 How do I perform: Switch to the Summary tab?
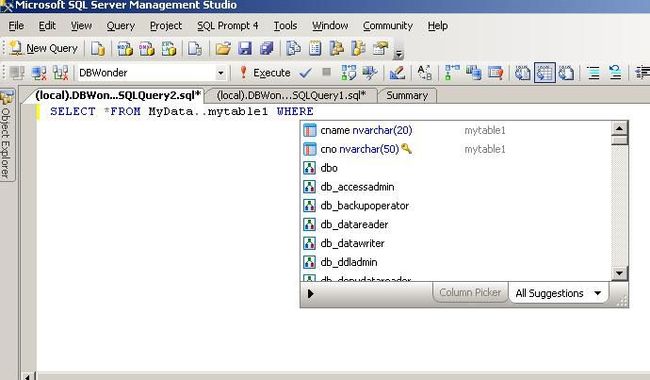407,95
